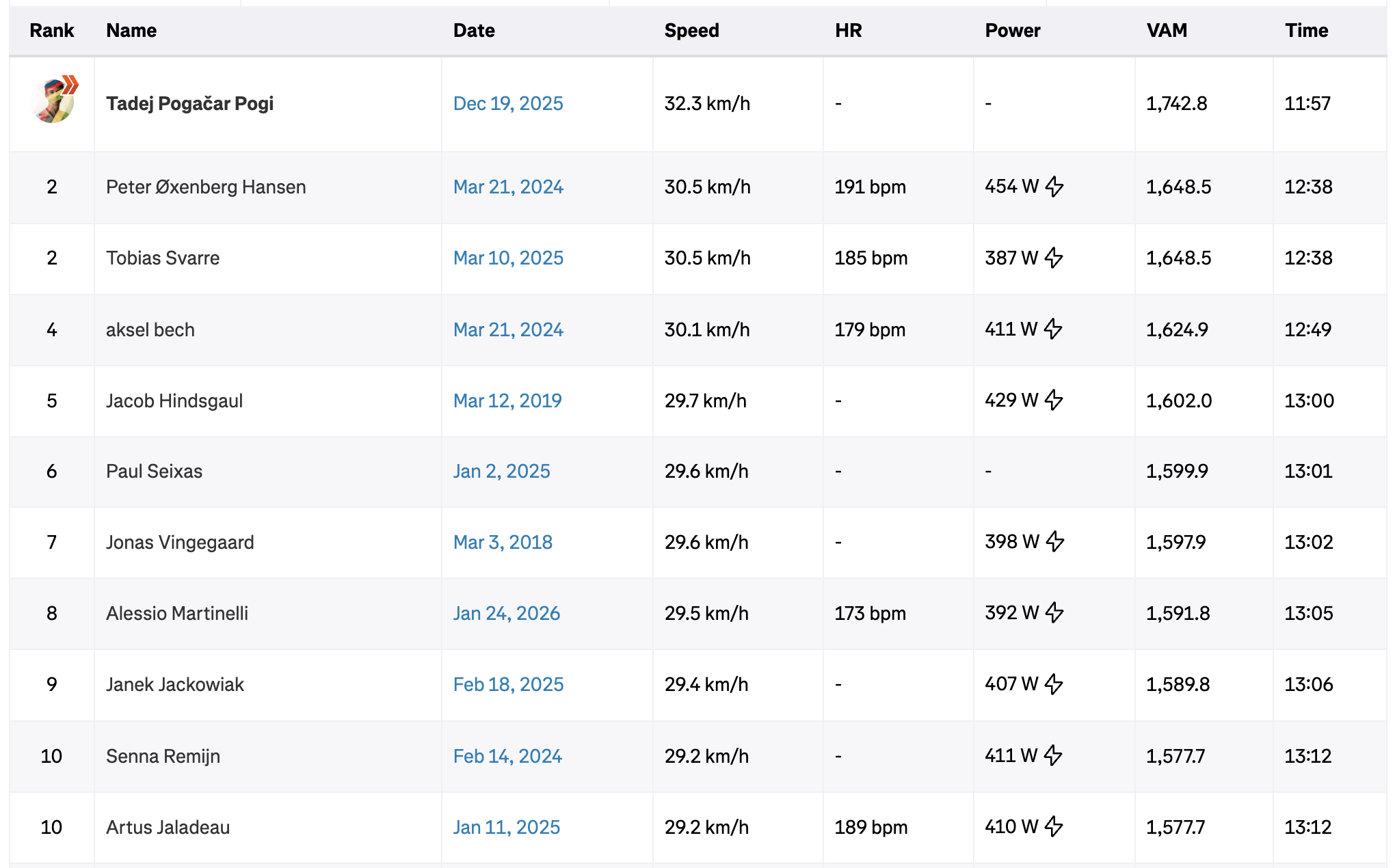Open Artus Jaladeau's Jan 11, 2025 activity
This screenshot has width=1395, height=868.
[507, 827]
